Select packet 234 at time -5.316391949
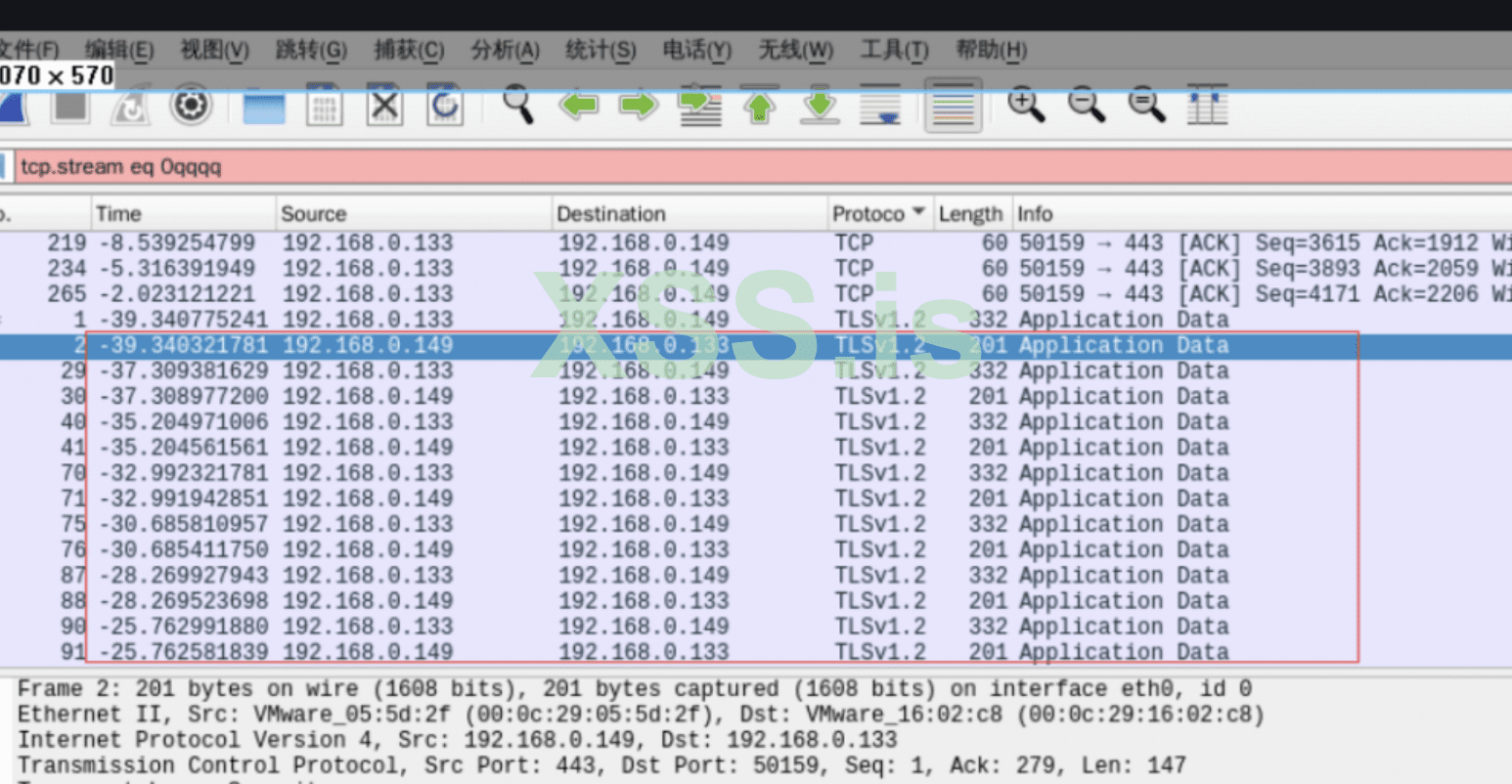1512x784 pixels. click(x=756, y=269)
